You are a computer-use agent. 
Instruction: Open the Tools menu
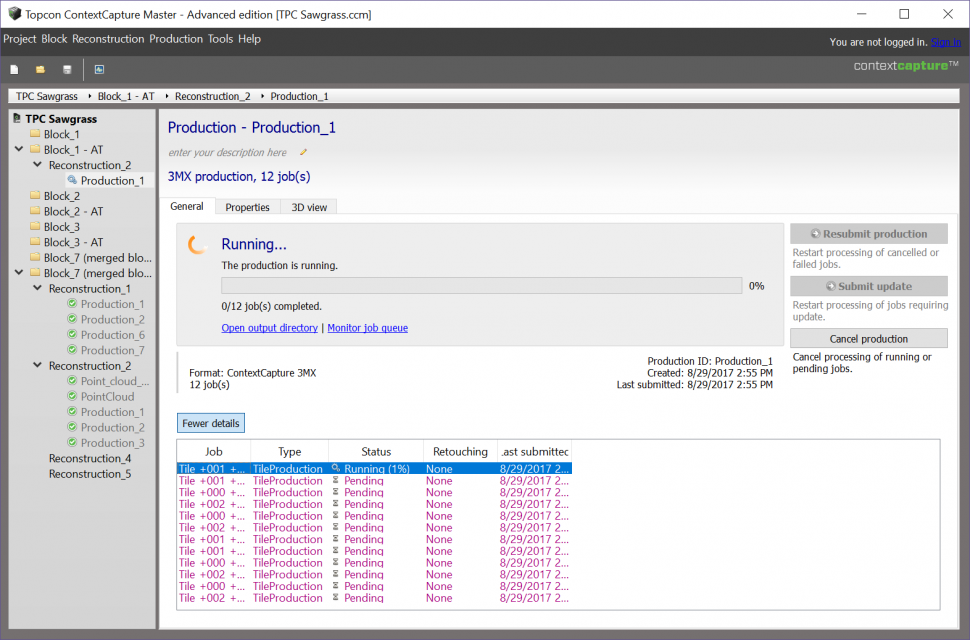click(x=220, y=39)
